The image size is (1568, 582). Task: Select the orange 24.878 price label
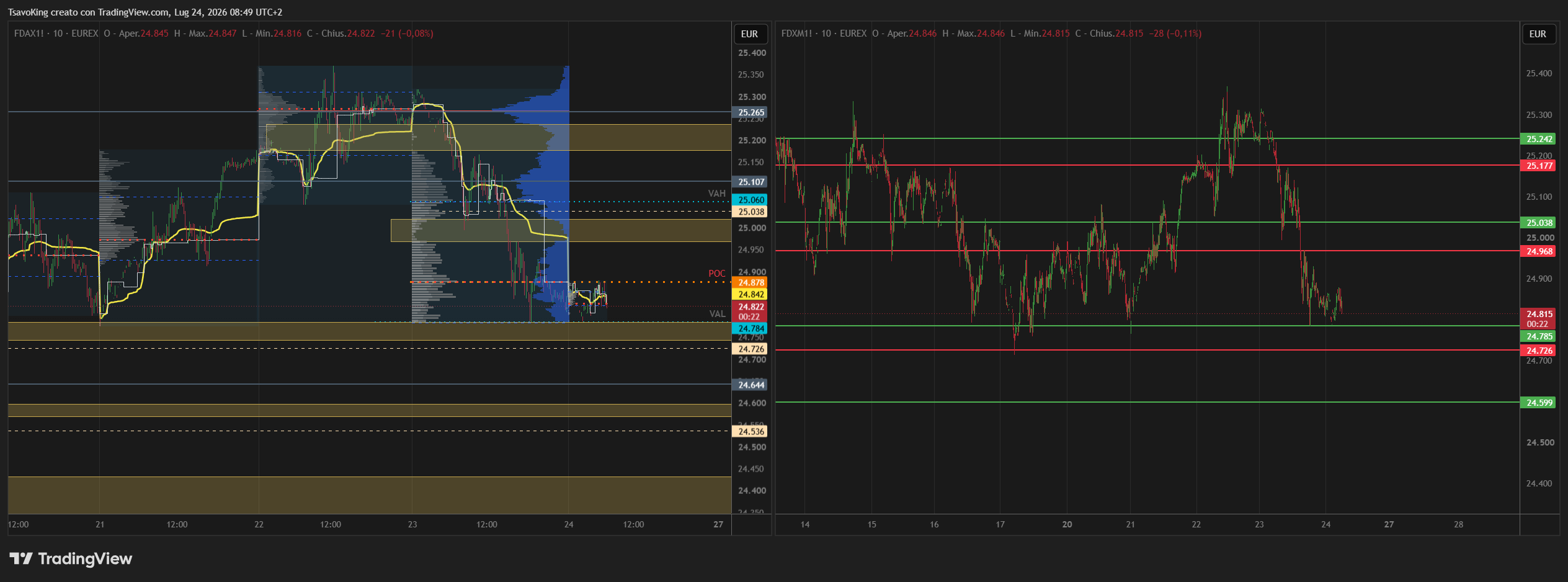click(x=750, y=282)
